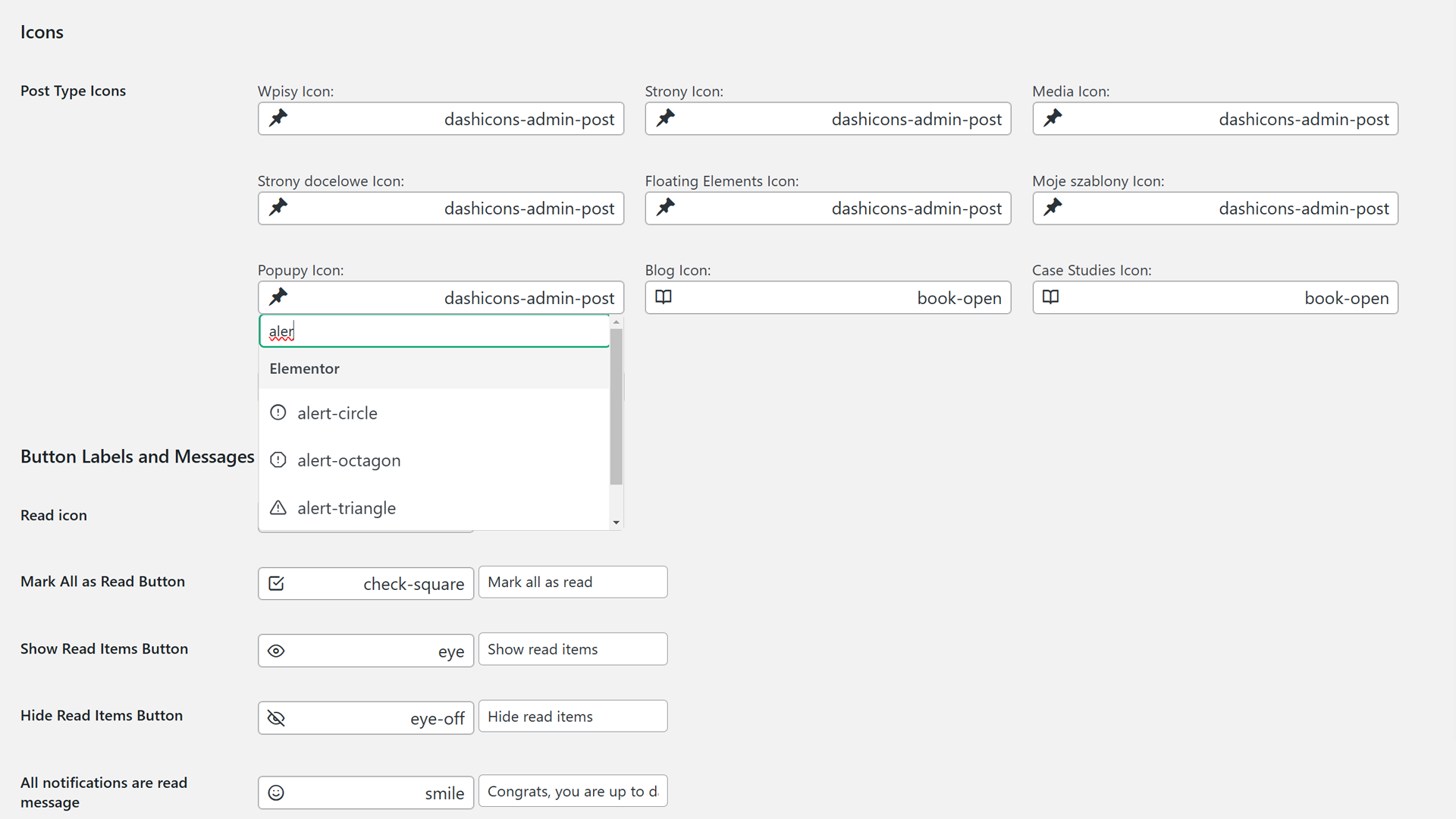Click the pin icon in Popupy field

pyautogui.click(x=278, y=297)
